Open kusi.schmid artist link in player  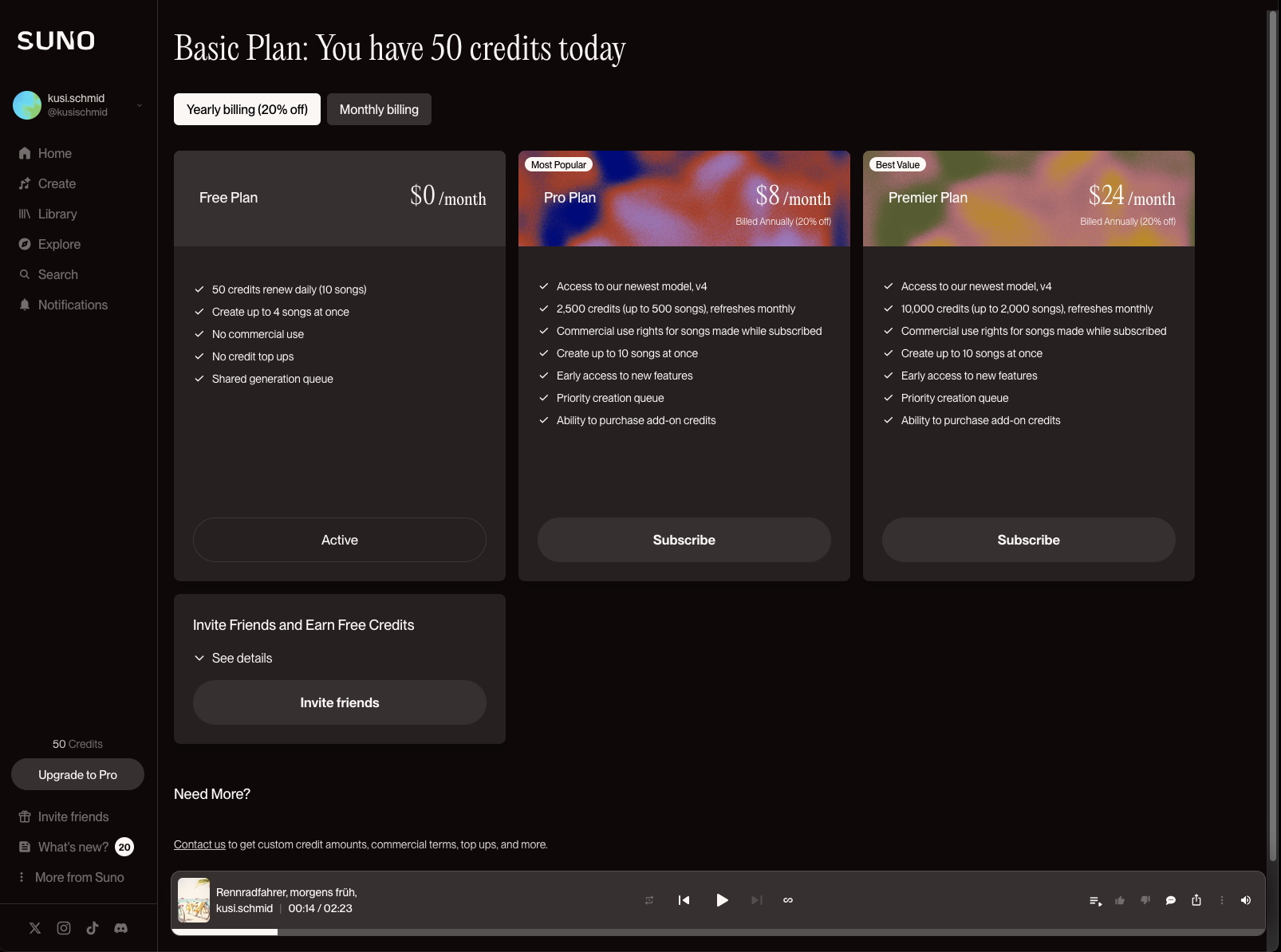pos(244,908)
